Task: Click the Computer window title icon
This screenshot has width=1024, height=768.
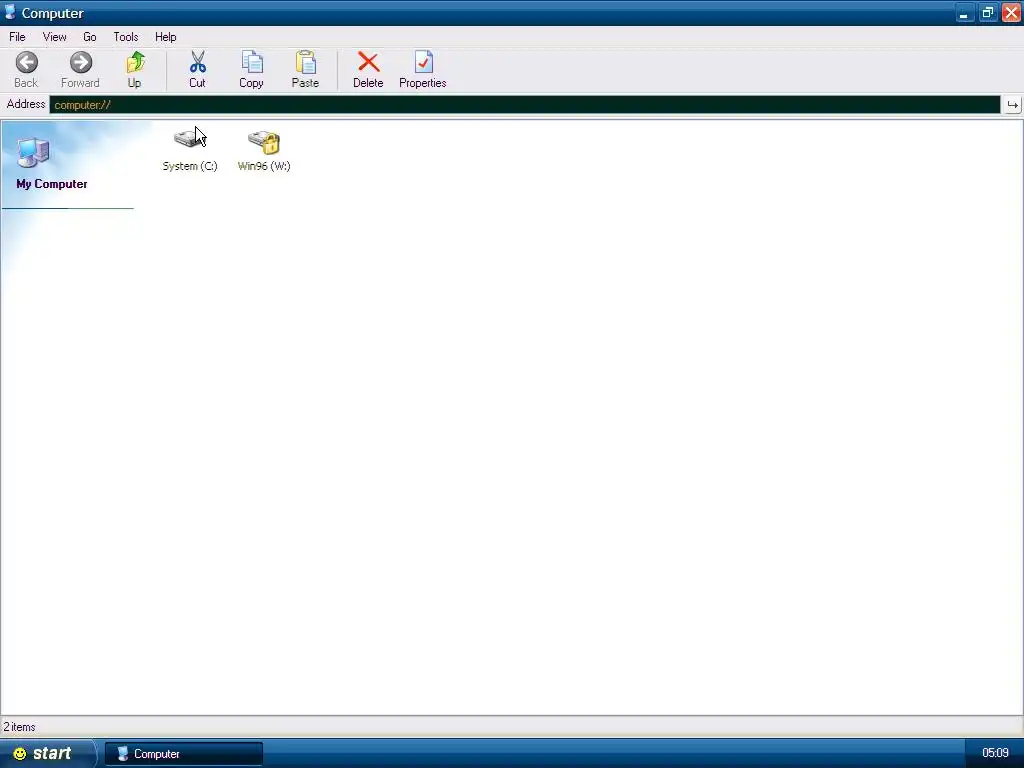Action: point(10,12)
